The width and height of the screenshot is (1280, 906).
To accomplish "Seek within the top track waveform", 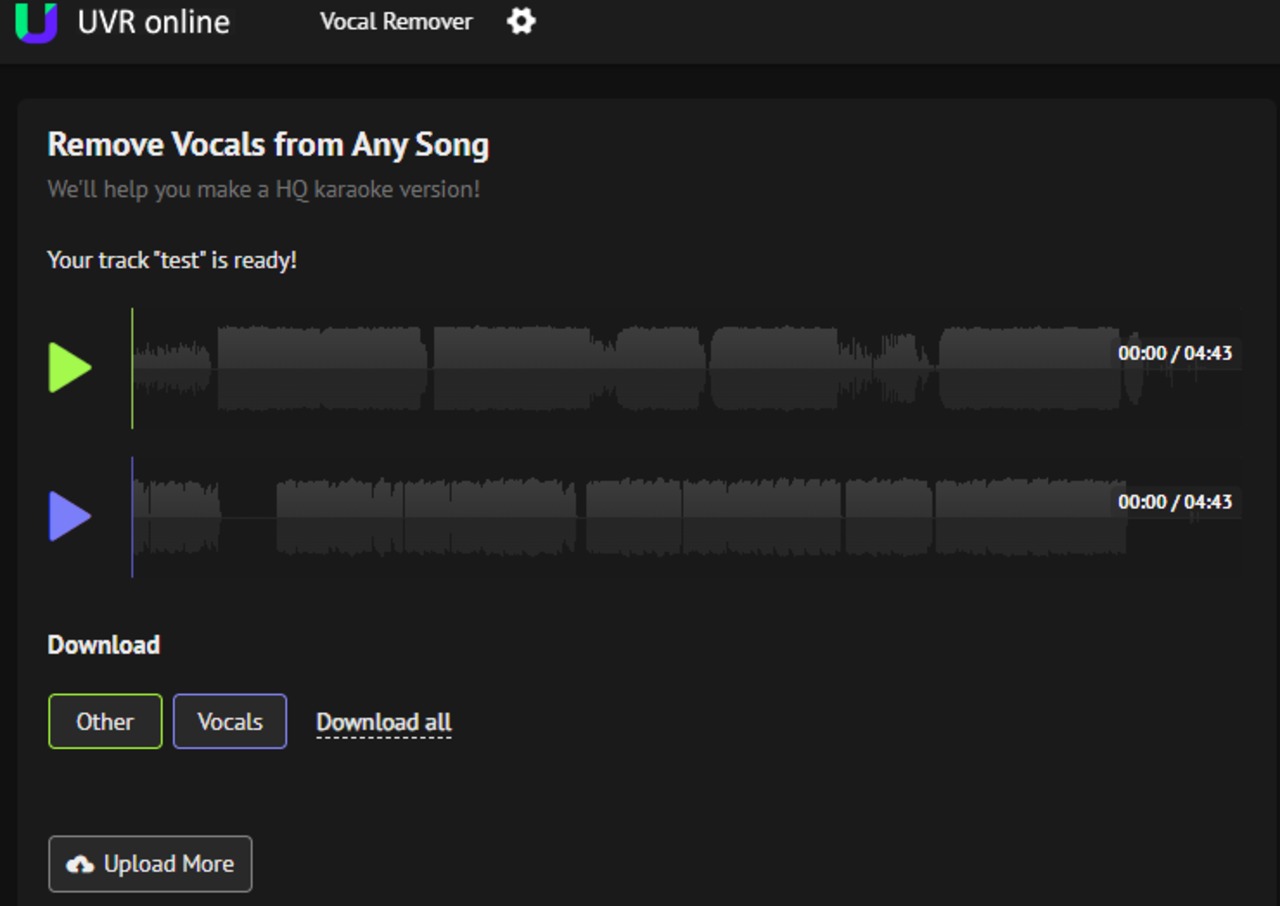I will pos(620,368).
